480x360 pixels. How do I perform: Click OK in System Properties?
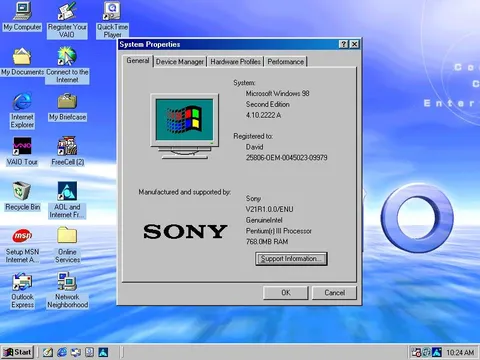286,293
